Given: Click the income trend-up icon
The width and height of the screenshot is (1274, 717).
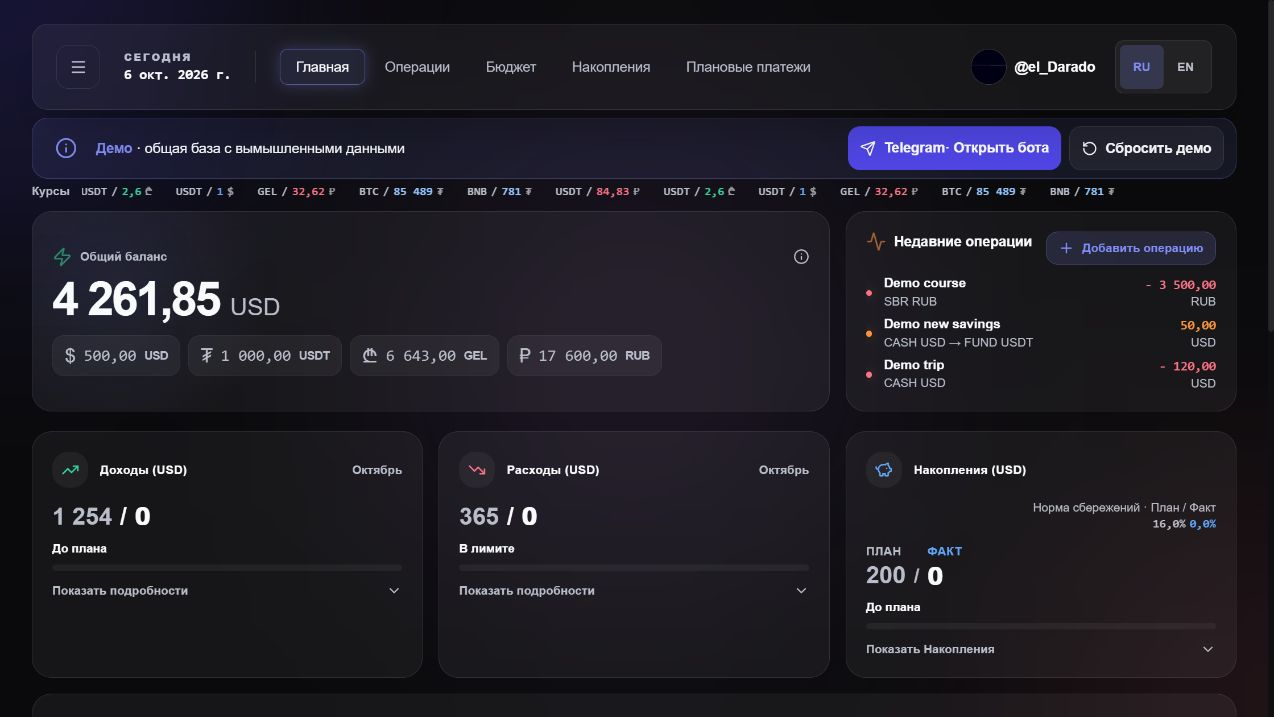Looking at the screenshot, I should (x=70, y=470).
